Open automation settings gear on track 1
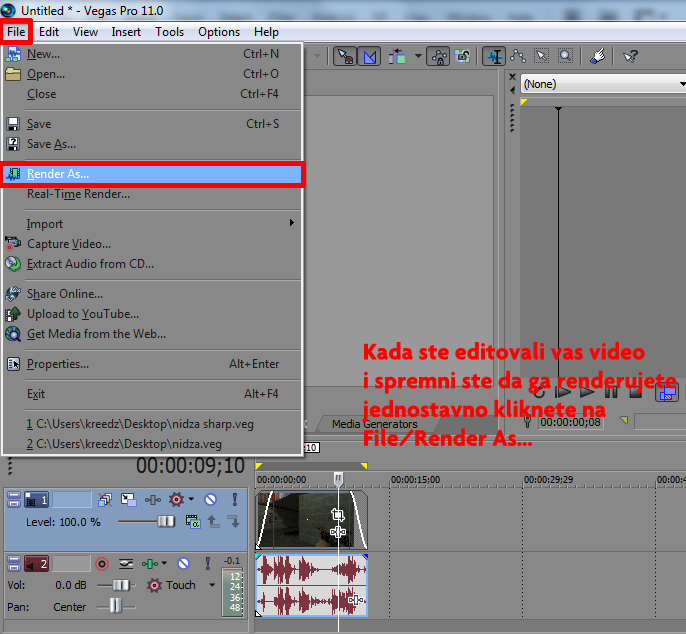Image resolution: width=686 pixels, height=634 pixels. (x=176, y=499)
